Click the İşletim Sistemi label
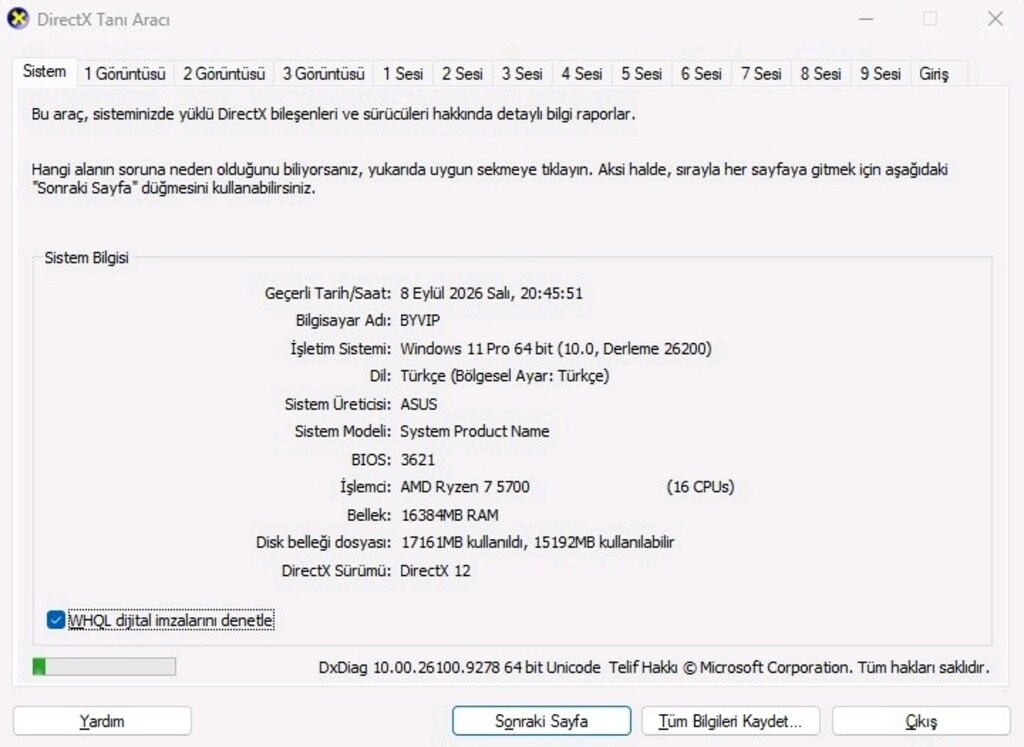Viewport: 1024px width, 747px height. click(341, 349)
